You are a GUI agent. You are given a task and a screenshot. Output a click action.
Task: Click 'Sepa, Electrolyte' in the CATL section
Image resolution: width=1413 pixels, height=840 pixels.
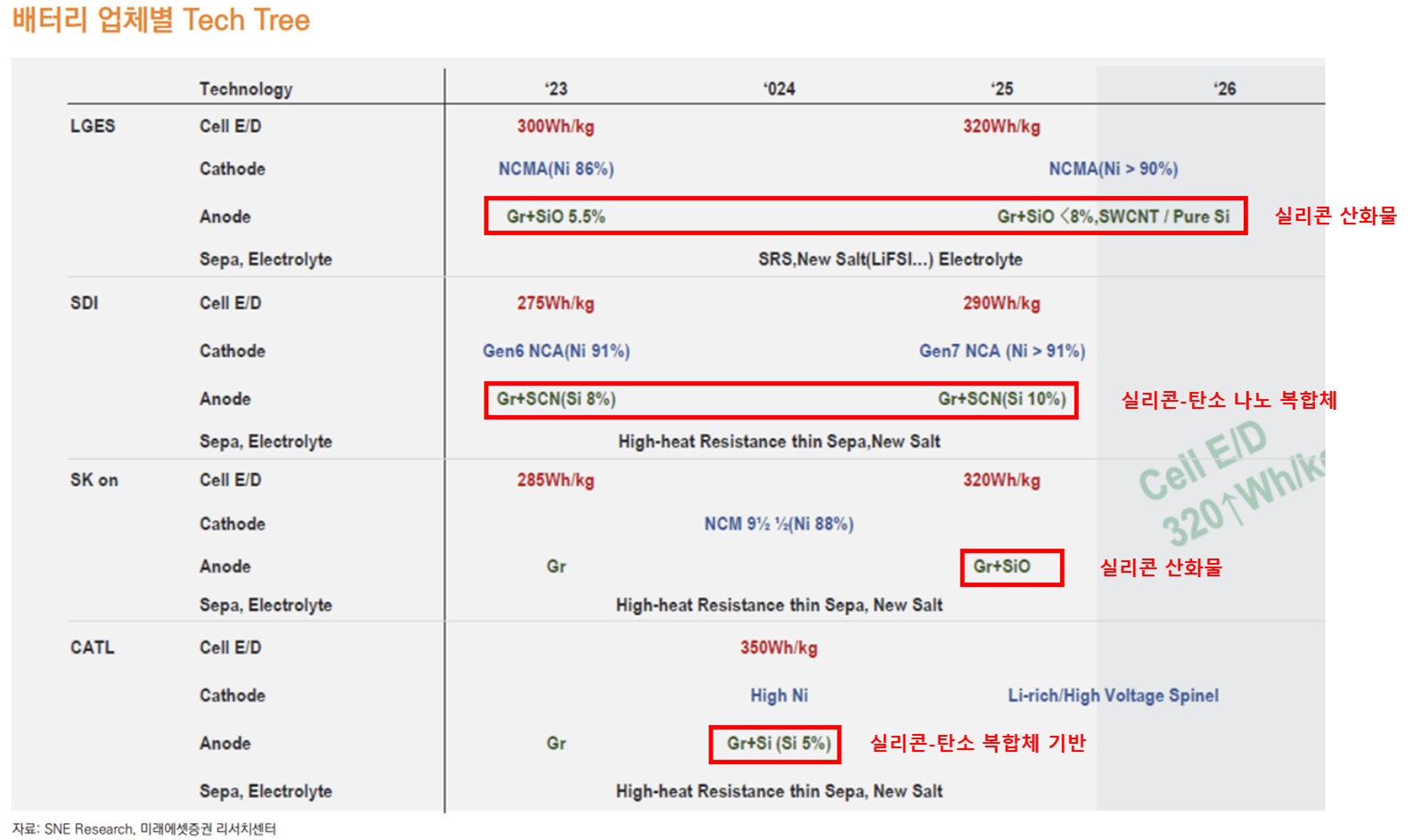265,792
